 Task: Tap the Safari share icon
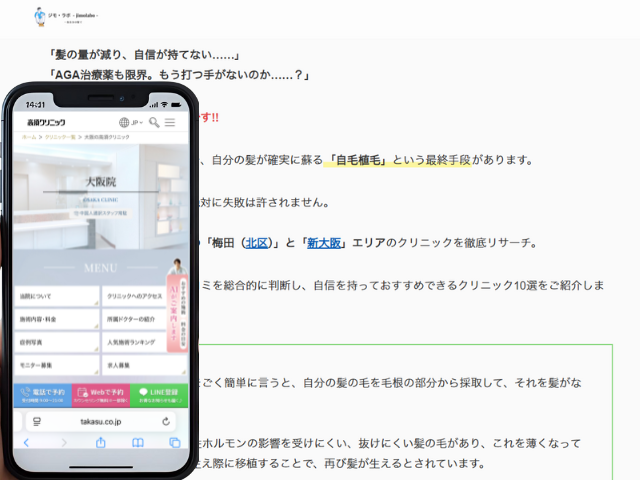[100, 442]
